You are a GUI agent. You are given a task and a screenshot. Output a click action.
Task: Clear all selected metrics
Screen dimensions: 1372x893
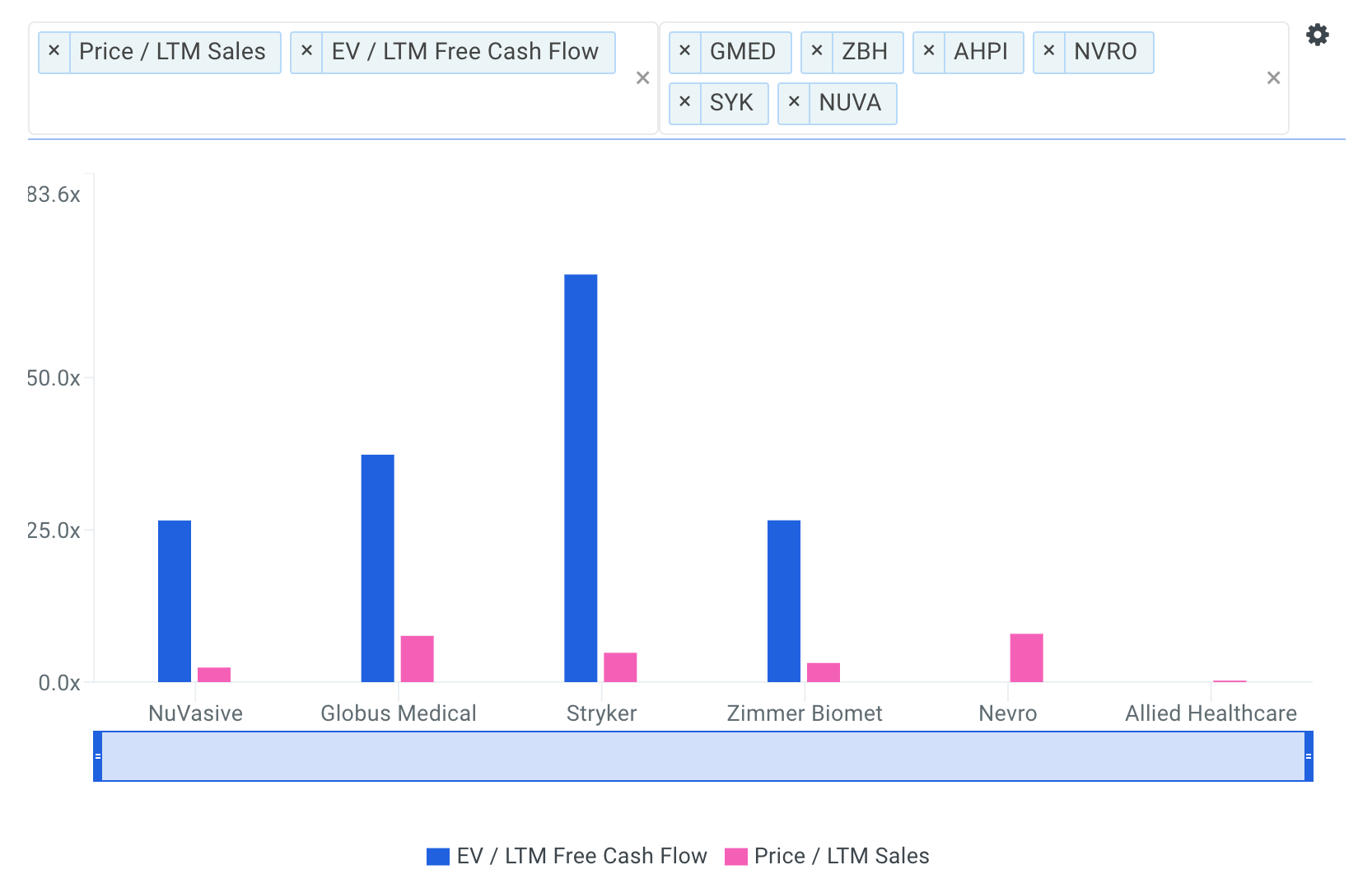(643, 78)
